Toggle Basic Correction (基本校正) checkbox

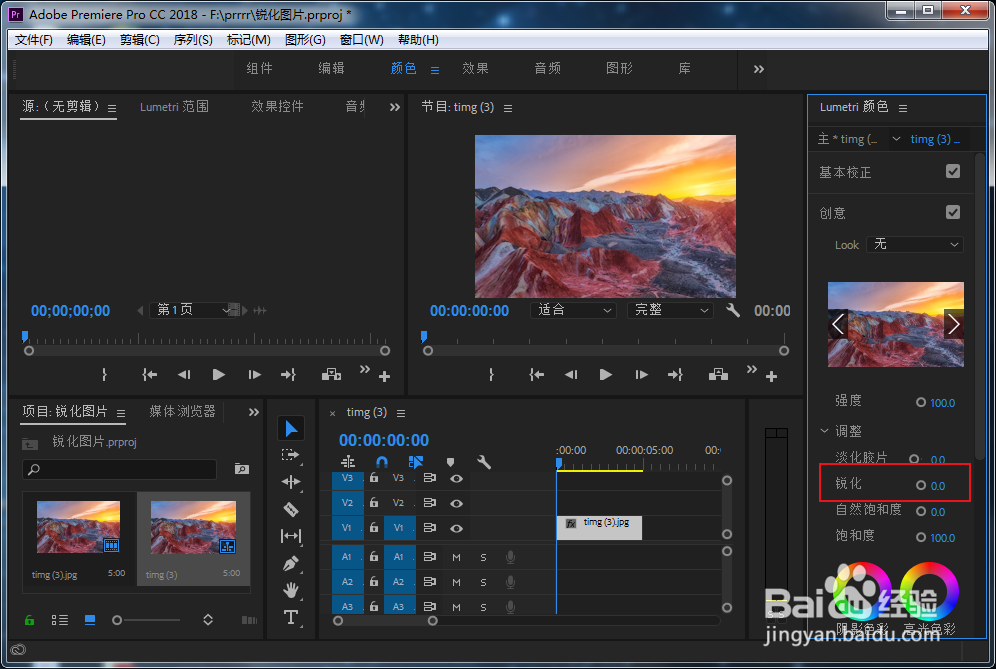953,171
